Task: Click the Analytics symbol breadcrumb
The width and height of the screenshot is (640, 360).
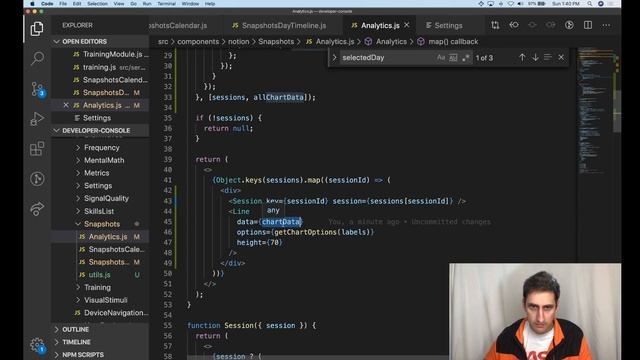Action: (391, 42)
